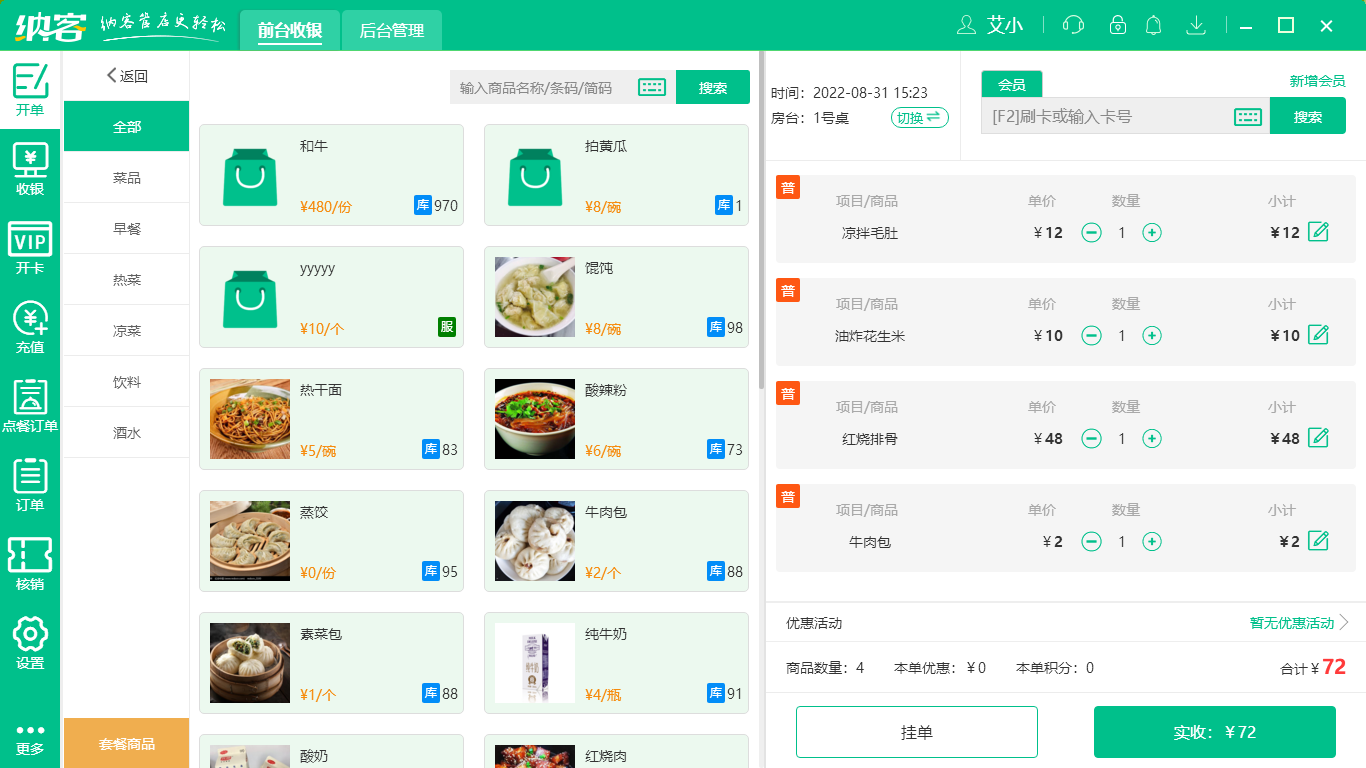This screenshot has width=1366, height=768.
Task: Click the headset customer service icon
Action: coord(1072,25)
